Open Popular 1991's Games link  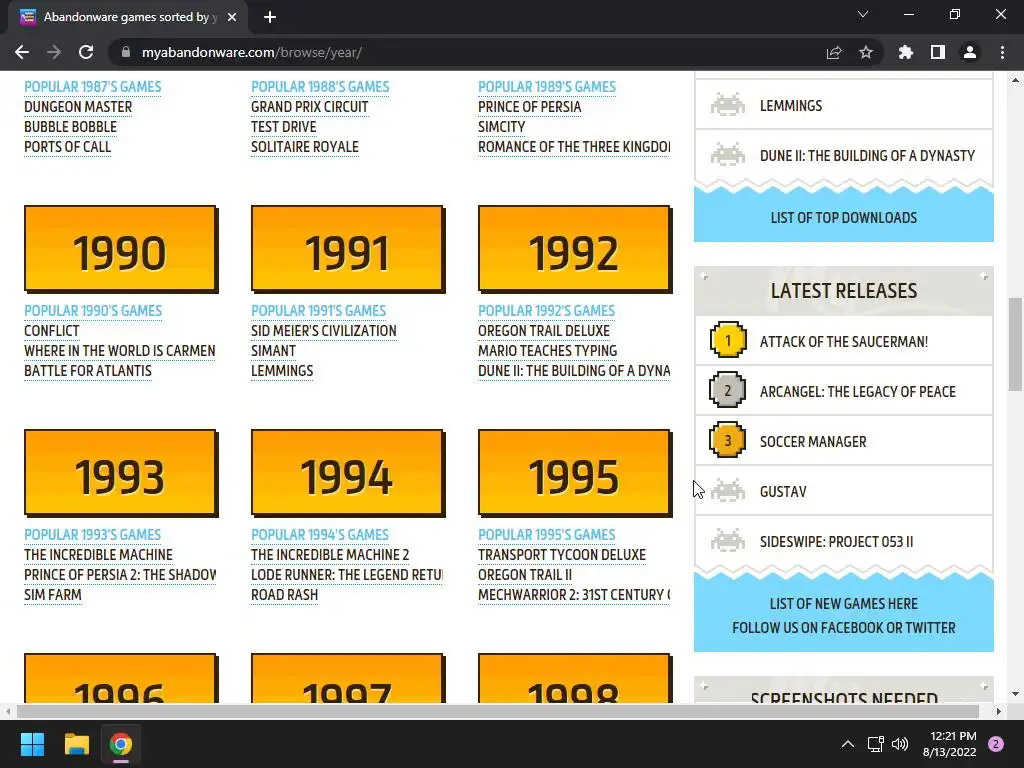pos(319,311)
